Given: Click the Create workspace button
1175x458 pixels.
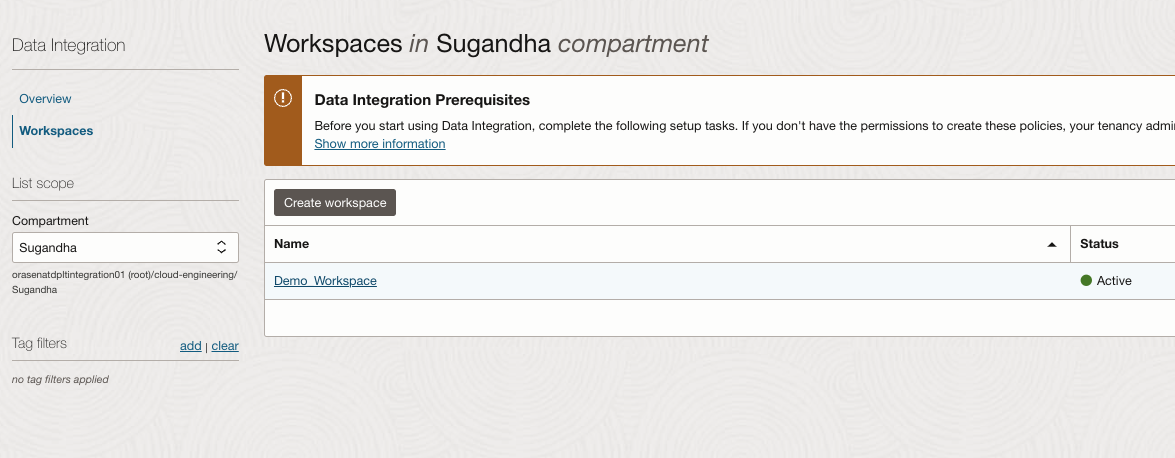Looking at the screenshot, I should point(335,202).
